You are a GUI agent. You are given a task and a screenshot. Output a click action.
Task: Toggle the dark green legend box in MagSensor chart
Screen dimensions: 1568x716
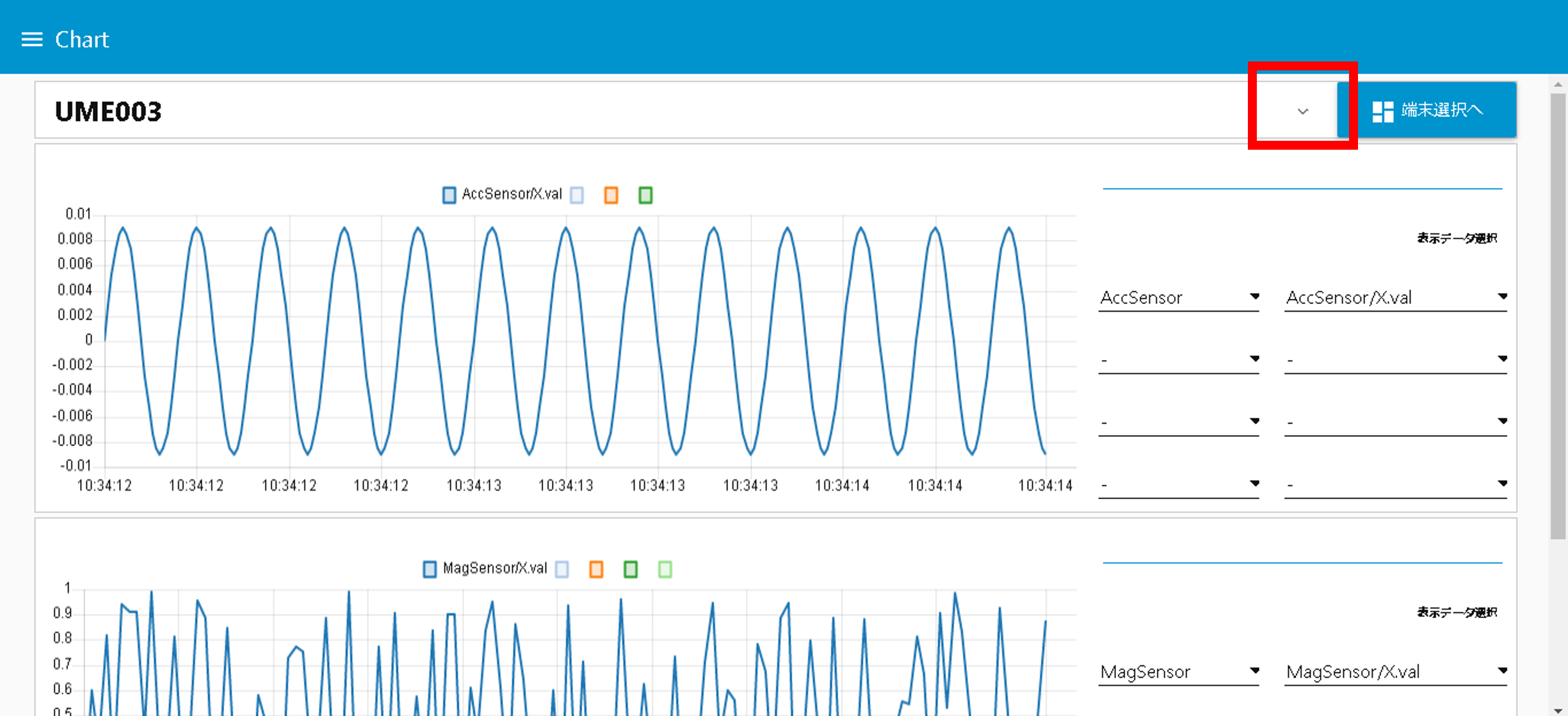[631, 569]
